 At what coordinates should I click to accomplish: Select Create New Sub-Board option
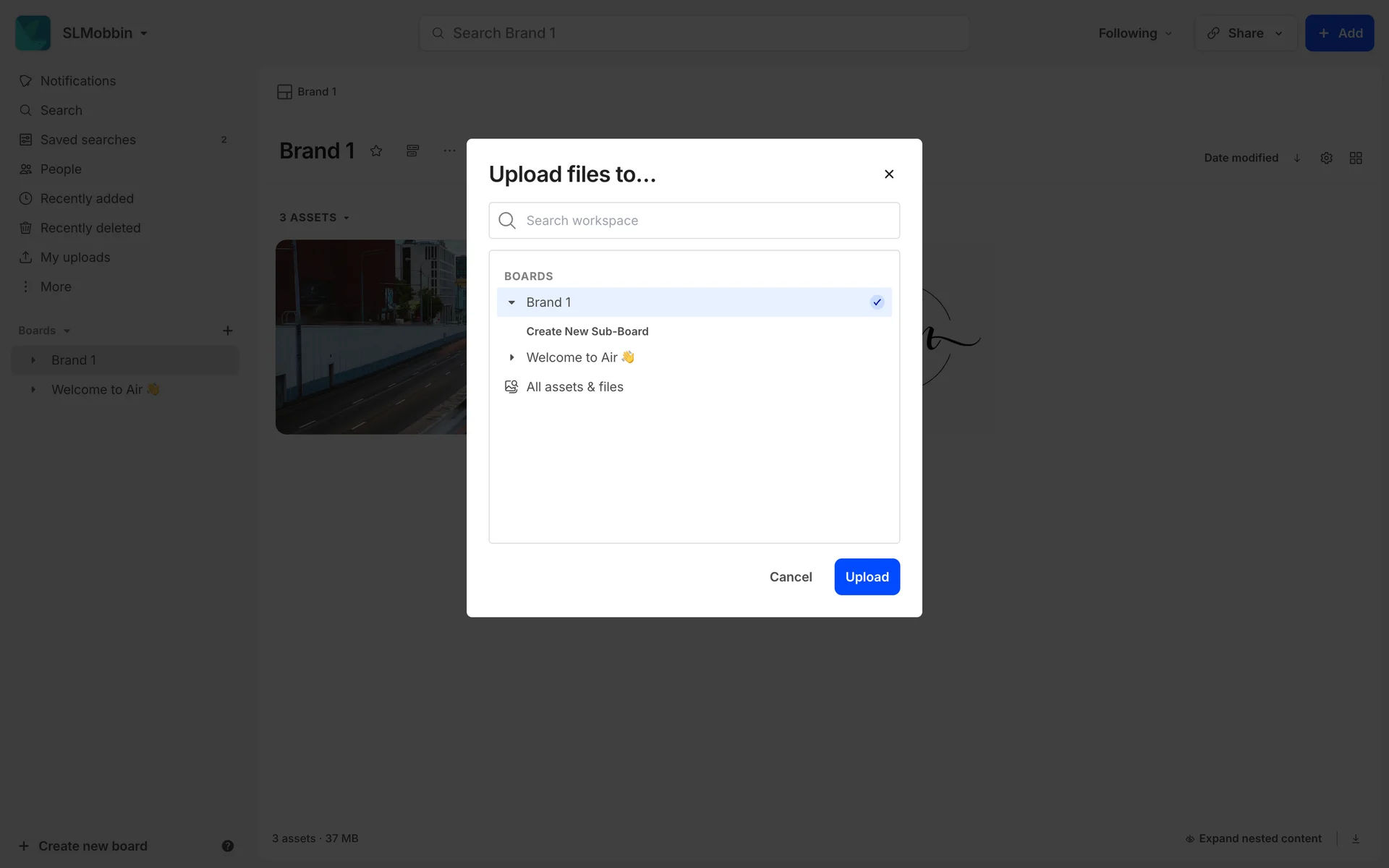pyautogui.click(x=587, y=331)
